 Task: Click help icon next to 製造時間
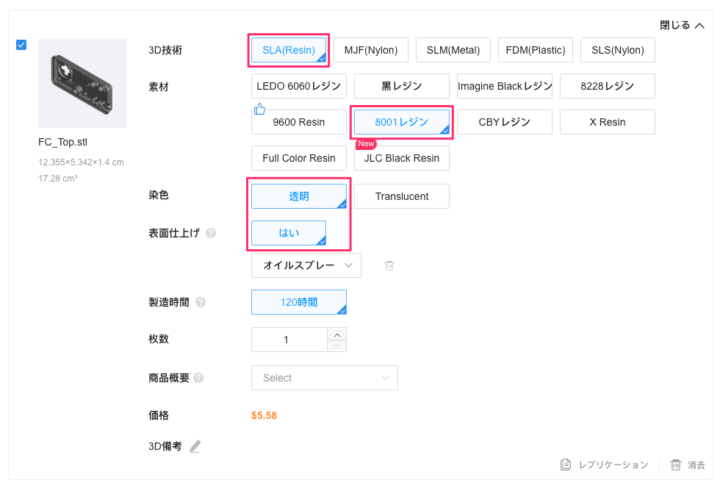click(x=201, y=302)
